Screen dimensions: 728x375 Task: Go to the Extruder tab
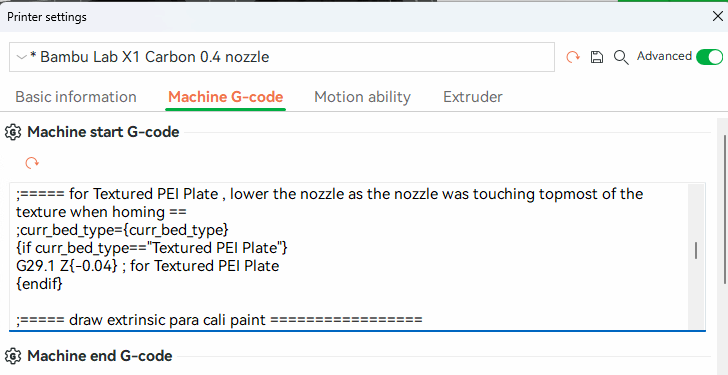(473, 97)
